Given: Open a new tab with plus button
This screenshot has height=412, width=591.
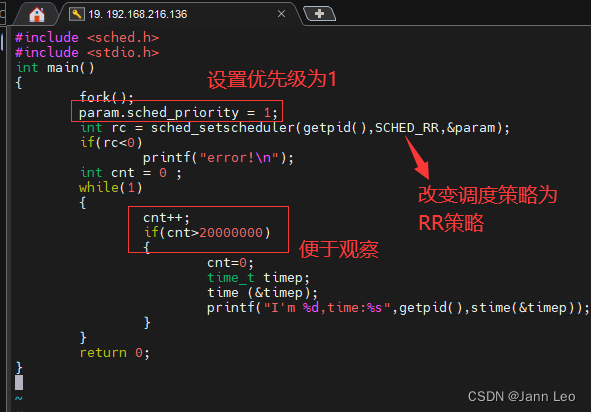Looking at the screenshot, I should click(319, 14).
